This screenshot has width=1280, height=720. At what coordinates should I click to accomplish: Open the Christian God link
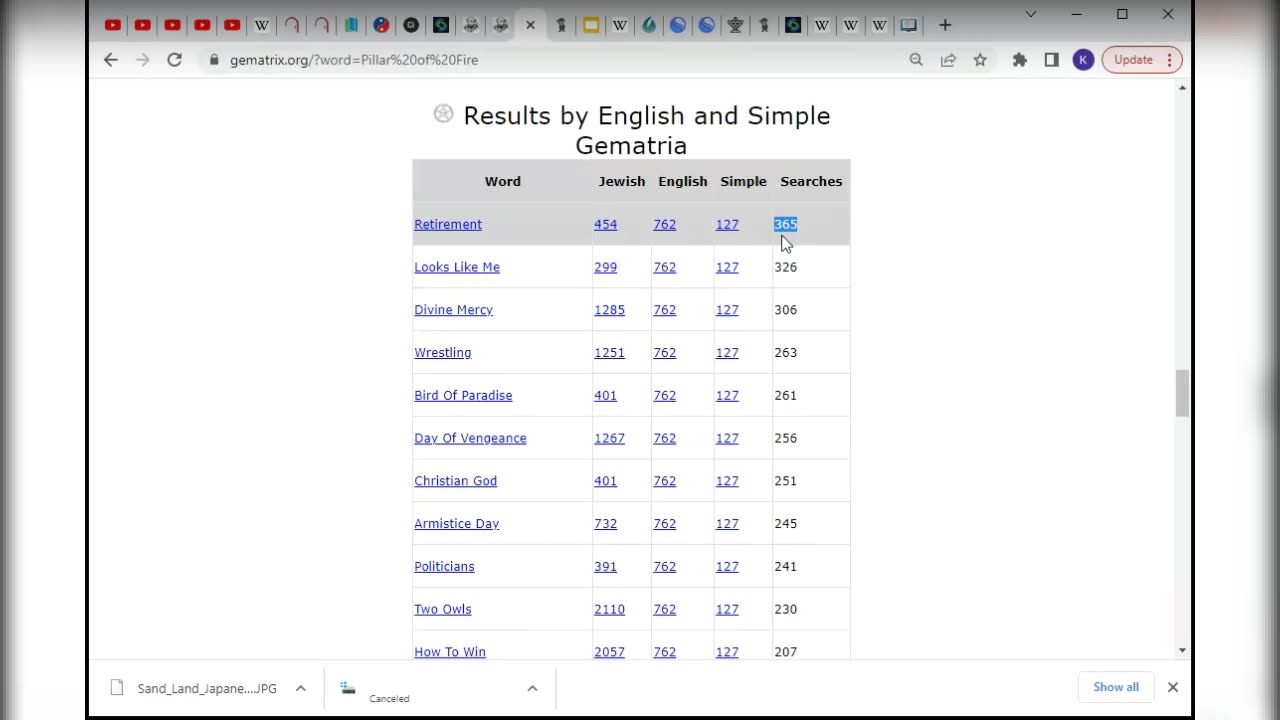point(456,481)
